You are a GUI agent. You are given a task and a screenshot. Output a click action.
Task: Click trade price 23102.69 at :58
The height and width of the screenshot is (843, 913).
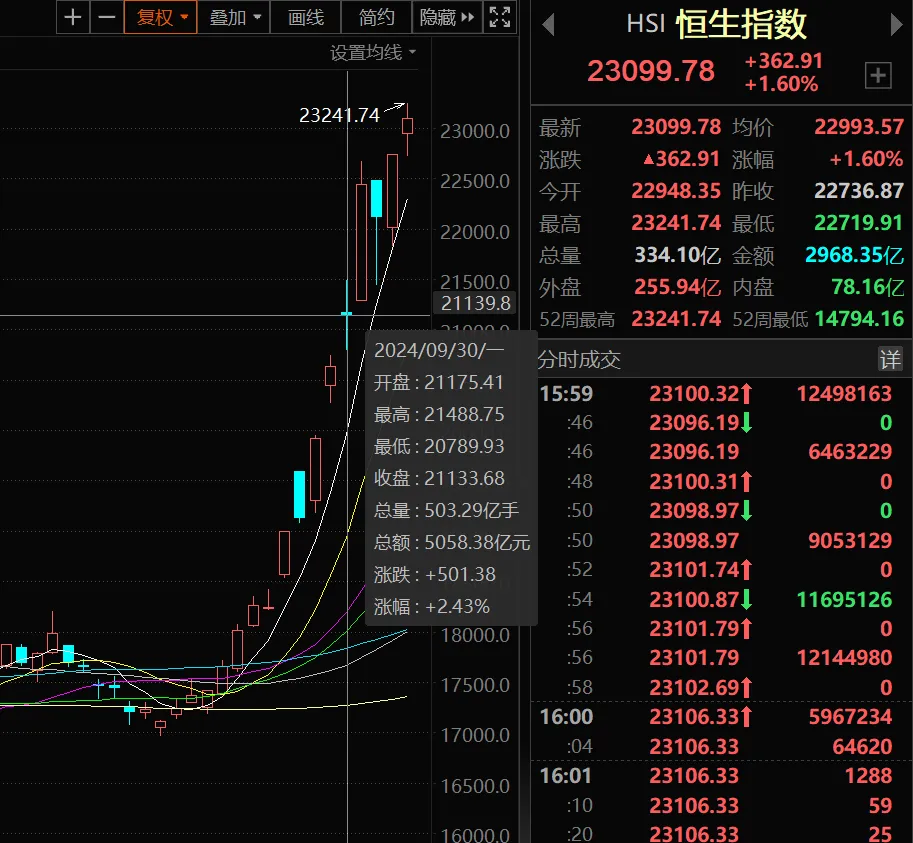694,688
